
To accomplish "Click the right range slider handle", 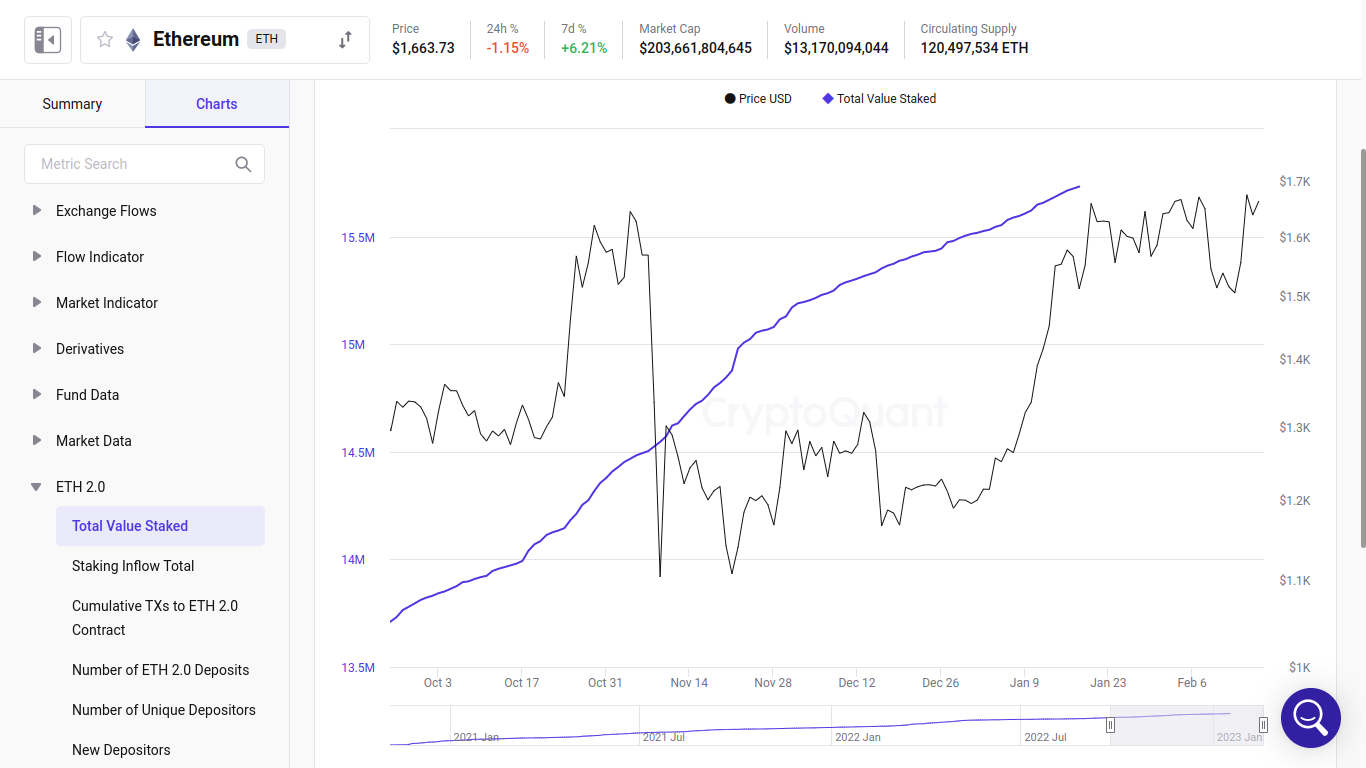I will click(1263, 725).
